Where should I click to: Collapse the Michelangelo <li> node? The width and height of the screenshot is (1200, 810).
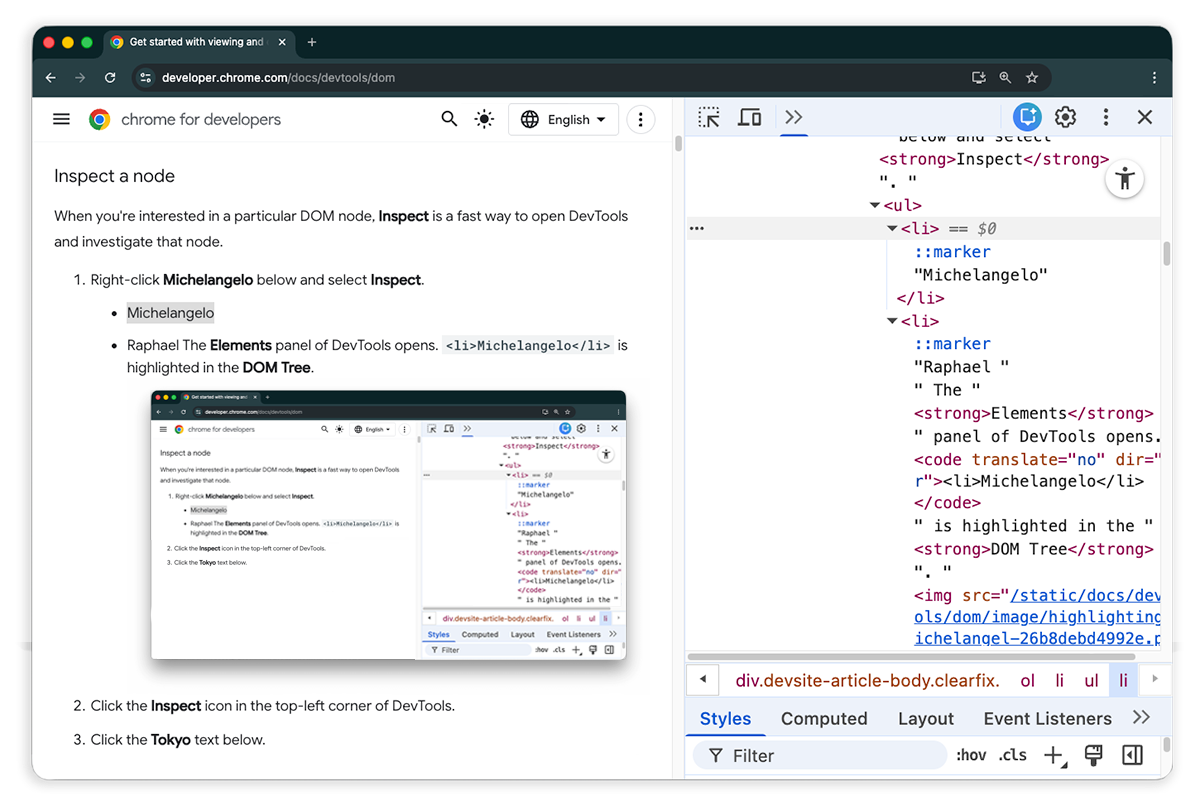point(891,228)
